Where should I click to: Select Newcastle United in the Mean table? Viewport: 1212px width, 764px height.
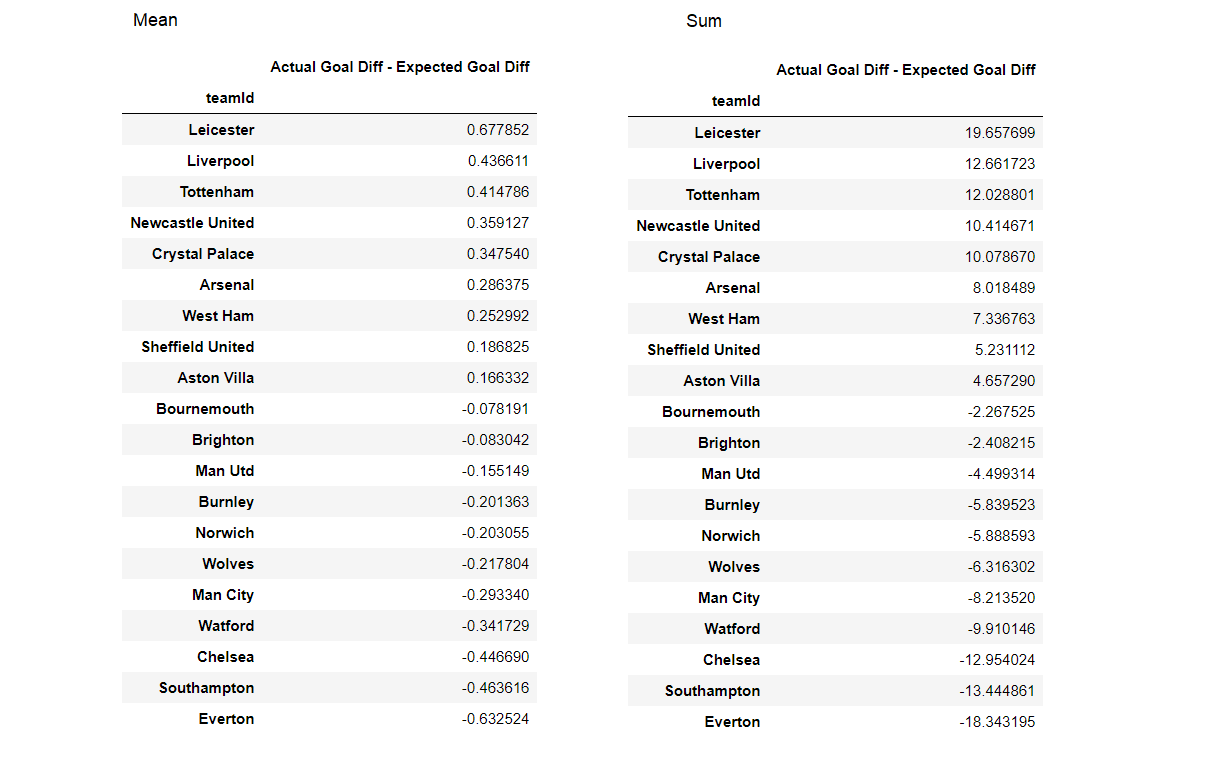pyautogui.click(x=192, y=223)
